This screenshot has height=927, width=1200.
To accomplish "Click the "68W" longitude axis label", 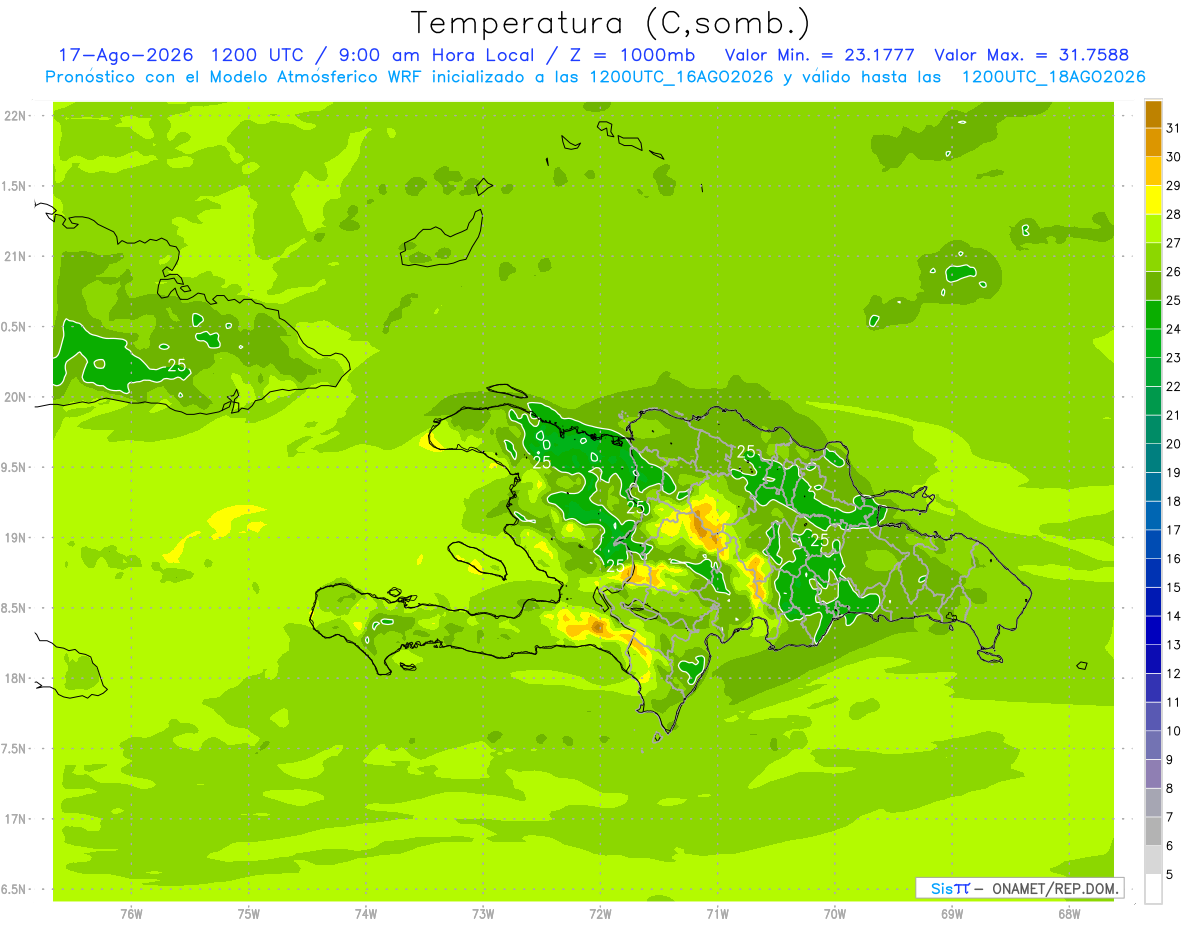I will click(1069, 913).
